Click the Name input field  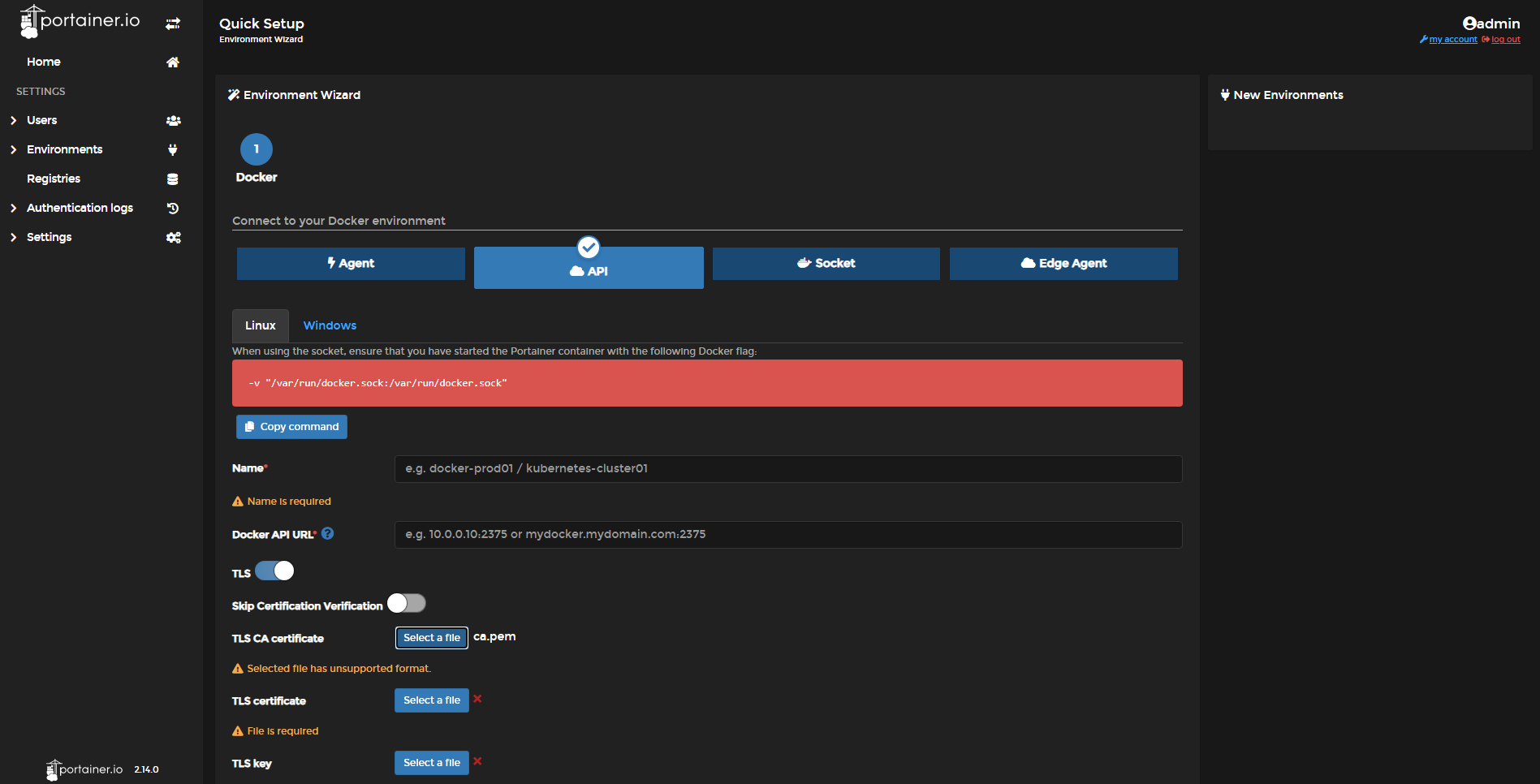pos(787,468)
